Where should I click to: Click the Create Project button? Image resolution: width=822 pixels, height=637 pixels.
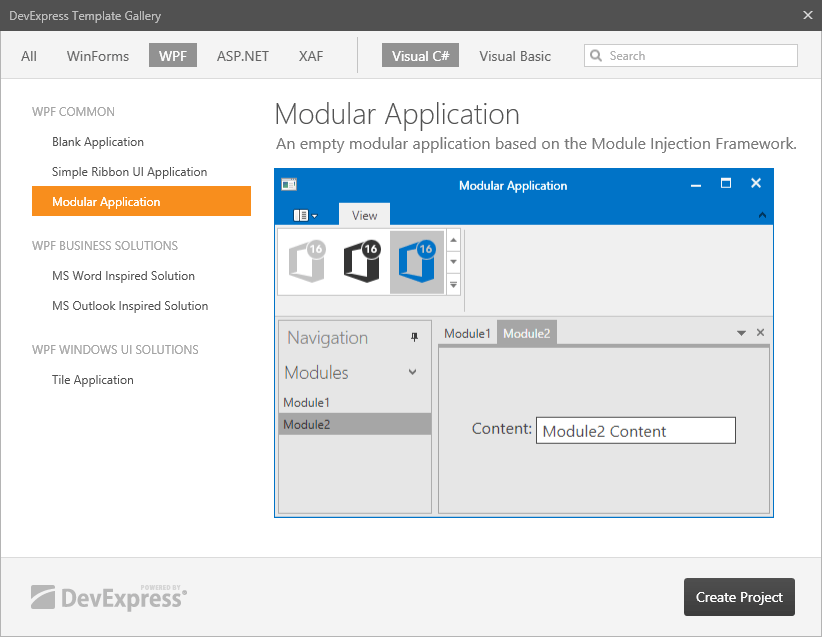[x=739, y=597]
